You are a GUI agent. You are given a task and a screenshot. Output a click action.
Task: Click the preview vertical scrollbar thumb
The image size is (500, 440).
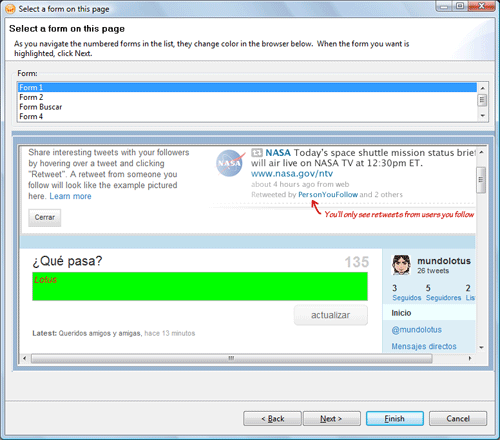[481, 180]
